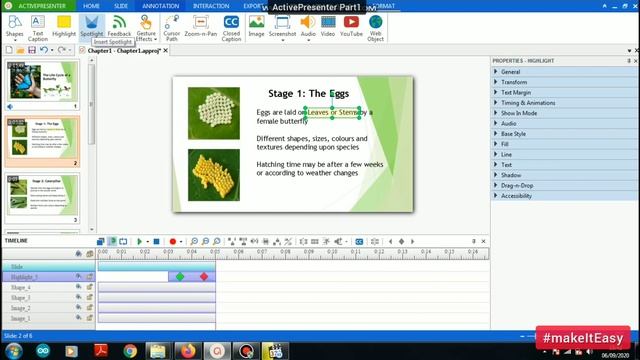
Task: Insert a Video object
Action: click(x=328, y=27)
